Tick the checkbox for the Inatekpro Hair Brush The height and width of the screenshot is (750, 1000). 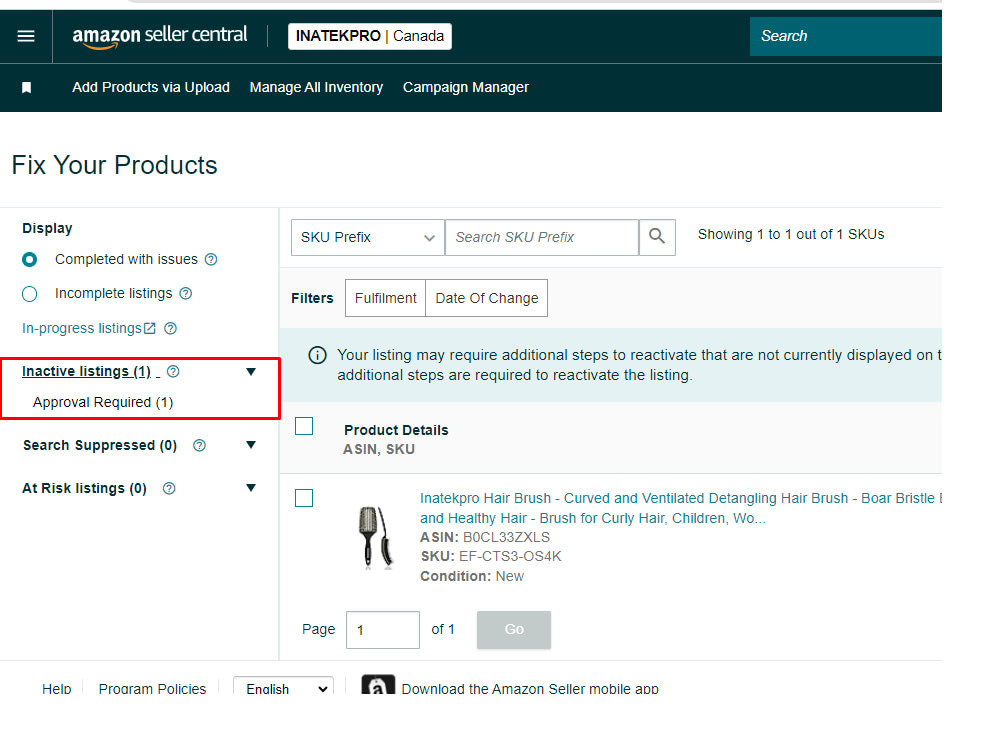tap(304, 498)
